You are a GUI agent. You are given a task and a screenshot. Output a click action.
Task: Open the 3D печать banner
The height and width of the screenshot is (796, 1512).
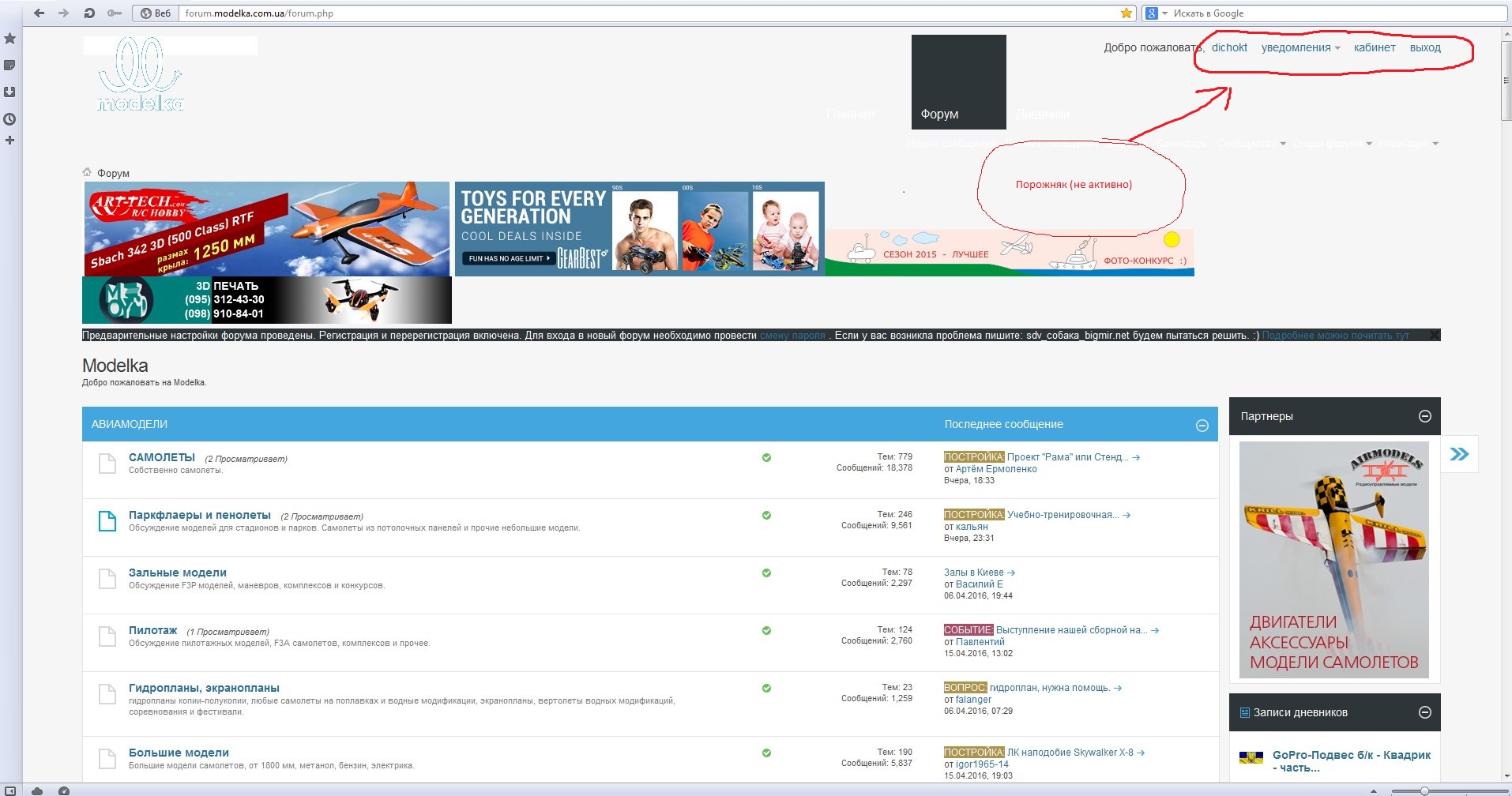pyautogui.click(x=267, y=300)
